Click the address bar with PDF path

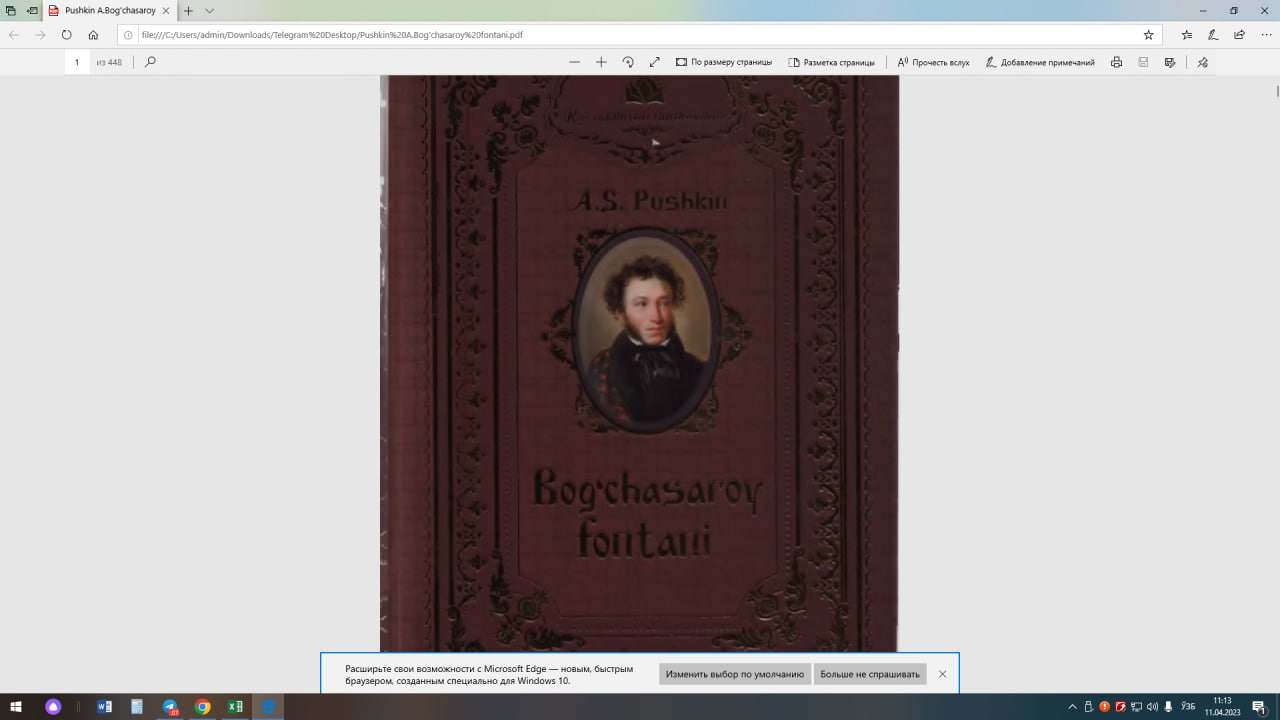[638, 34]
